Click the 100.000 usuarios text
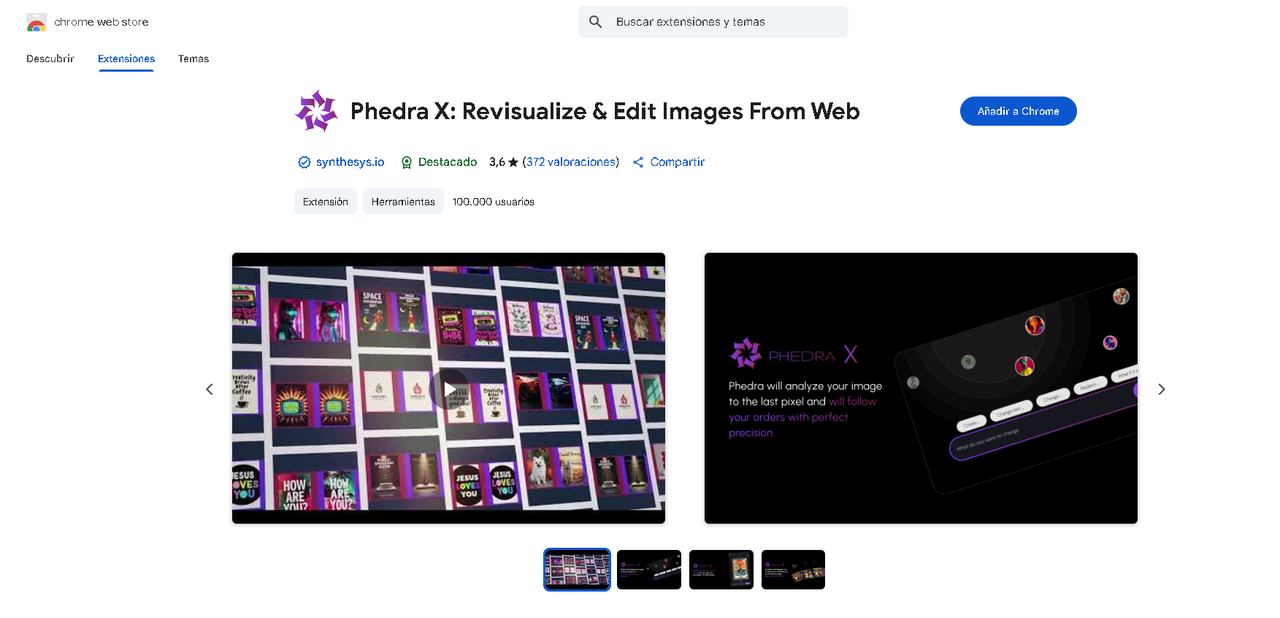Image resolution: width=1280 pixels, height=618 pixels. 493,202
